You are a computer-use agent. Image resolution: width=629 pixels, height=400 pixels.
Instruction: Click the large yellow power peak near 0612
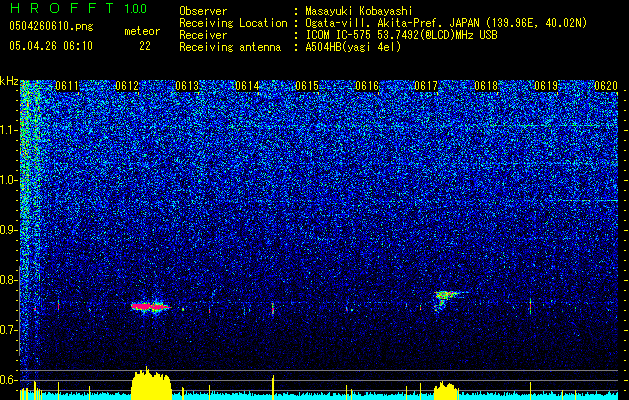(151, 384)
